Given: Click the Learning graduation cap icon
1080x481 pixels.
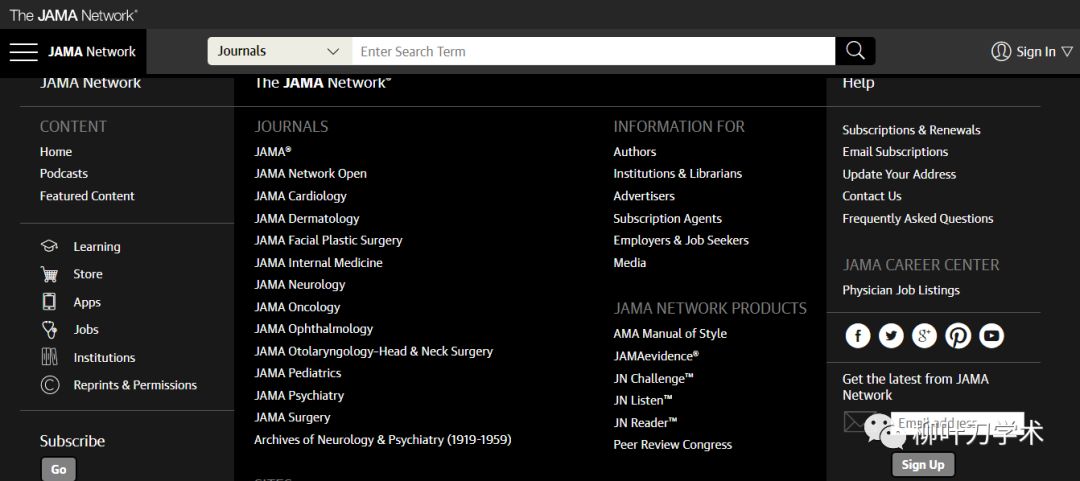Looking at the screenshot, I should pos(49,247).
